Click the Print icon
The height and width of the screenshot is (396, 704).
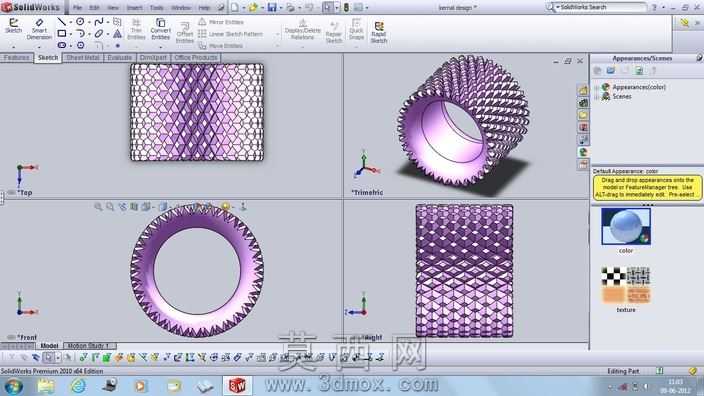291,8
